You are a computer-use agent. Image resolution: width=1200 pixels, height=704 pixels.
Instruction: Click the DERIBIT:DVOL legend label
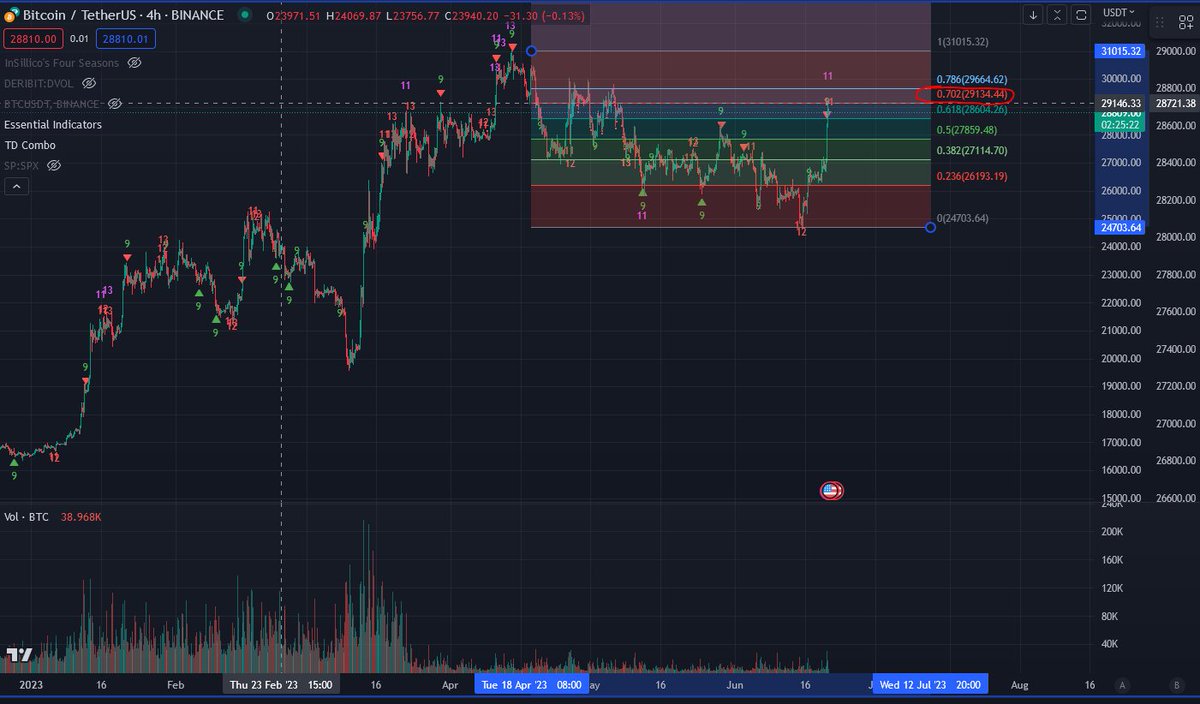(39, 83)
